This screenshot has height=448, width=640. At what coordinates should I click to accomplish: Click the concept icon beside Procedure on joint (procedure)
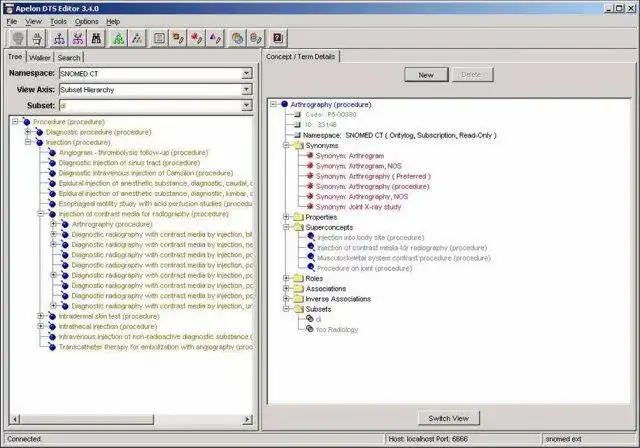pos(311,268)
